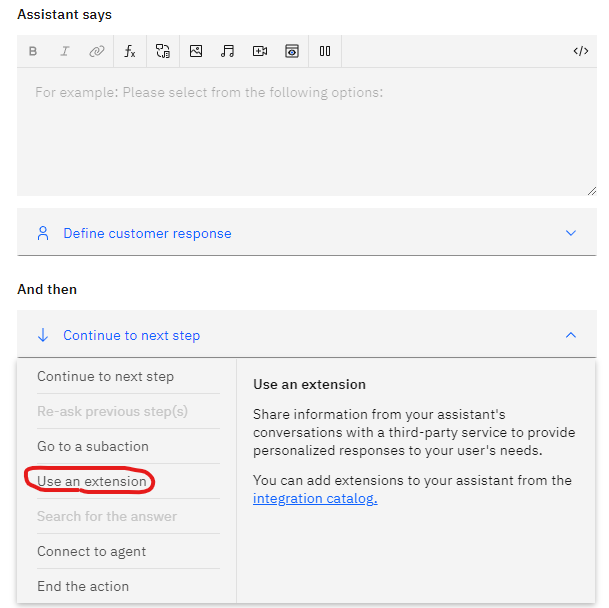Add an image response to the message
The height and width of the screenshot is (608, 609).
(x=196, y=51)
